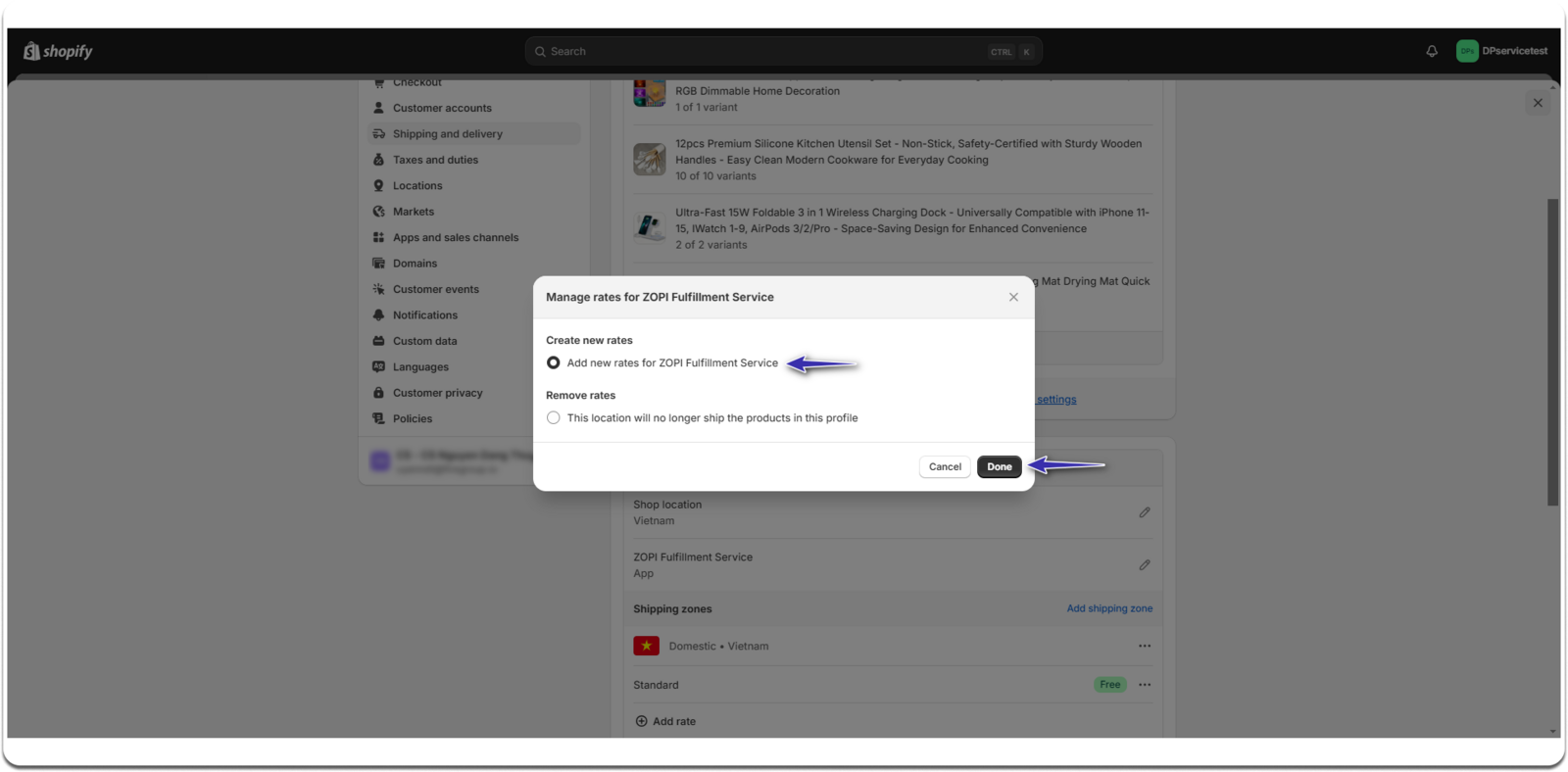
Task: Open Taxes and duties settings
Action: pos(474,160)
